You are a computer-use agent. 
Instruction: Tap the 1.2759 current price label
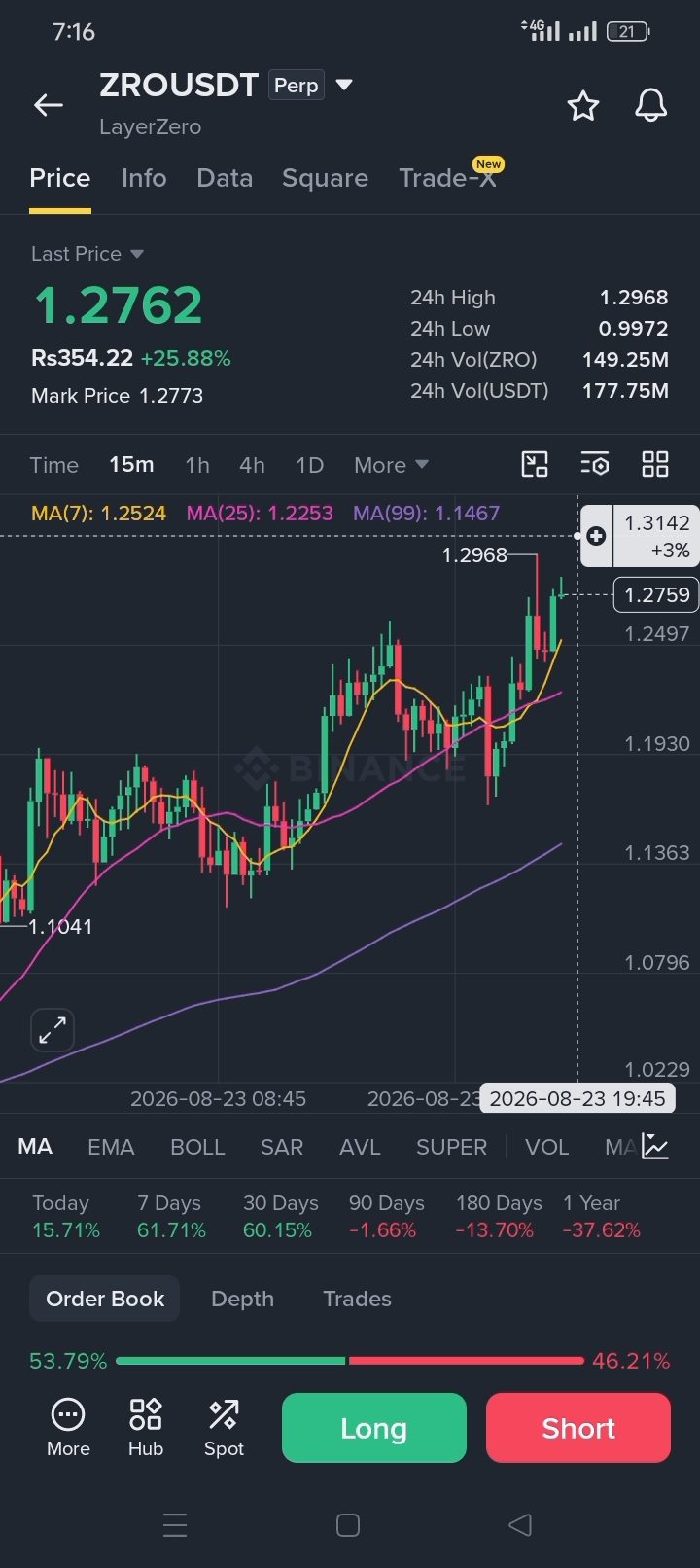[656, 594]
